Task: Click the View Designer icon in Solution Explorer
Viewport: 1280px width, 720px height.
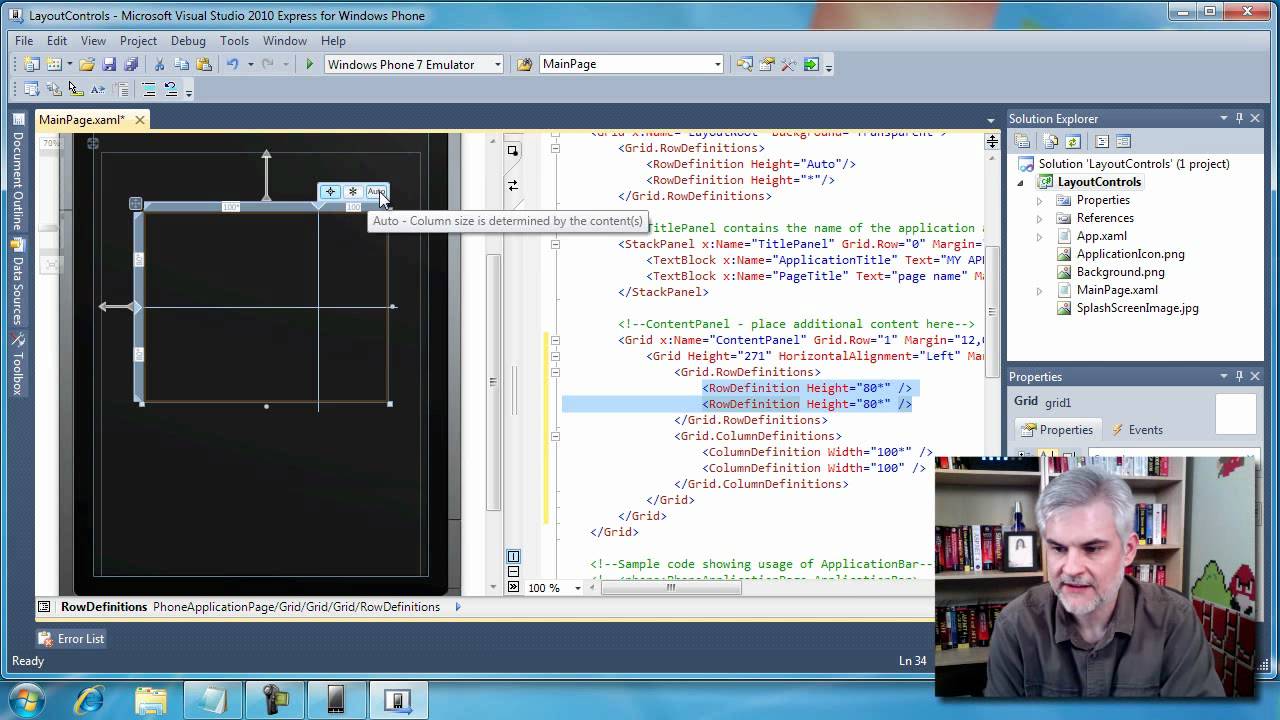Action: 1123,141
